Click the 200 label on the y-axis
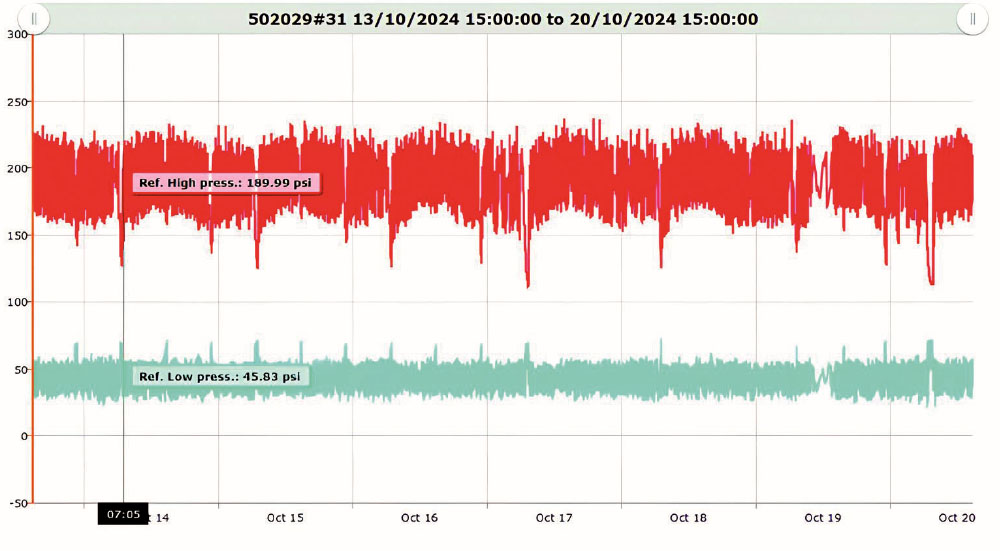The height and width of the screenshot is (551, 1000). tap(15, 168)
